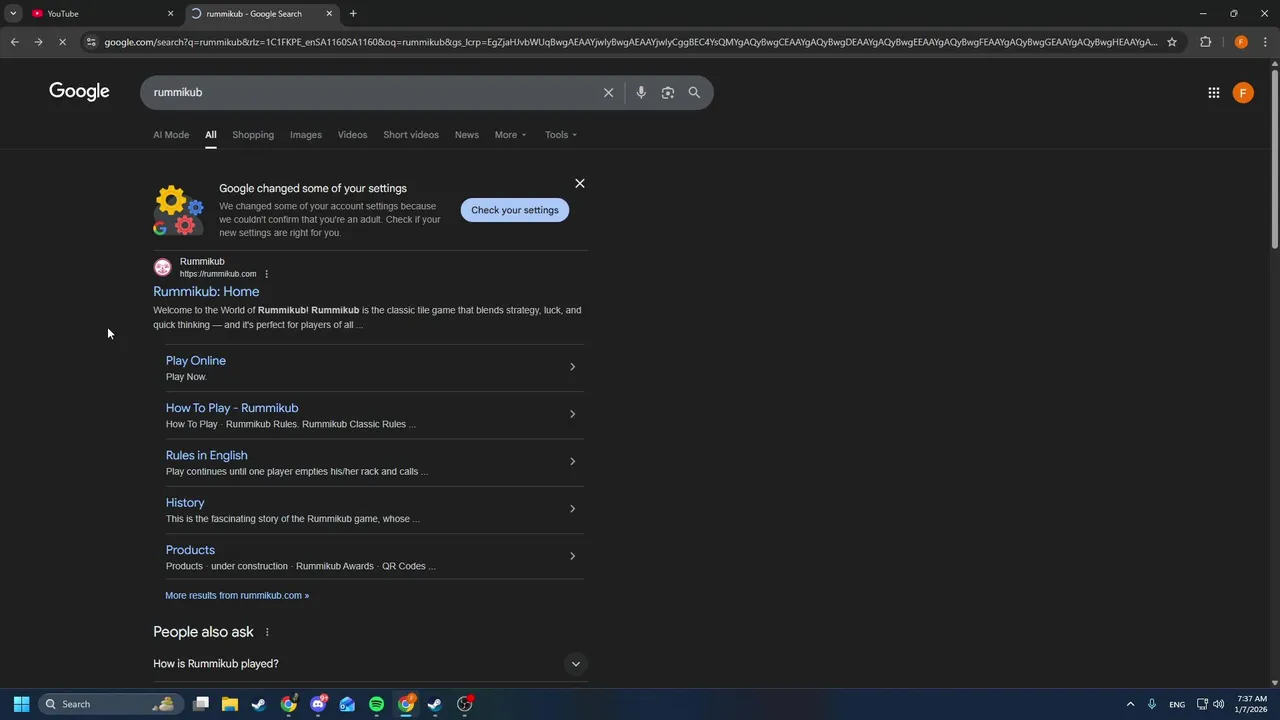The width and height of the screenshot is (1280, 720).
Task: Open the Chrome three-dot menu
Action: pos(1265,42)
